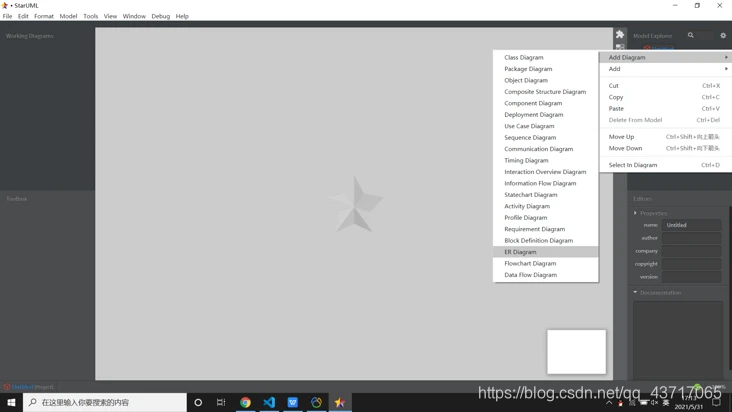Pick Statechart Diagram
This screenshot has width=732, height=412.
coord(546,195)
